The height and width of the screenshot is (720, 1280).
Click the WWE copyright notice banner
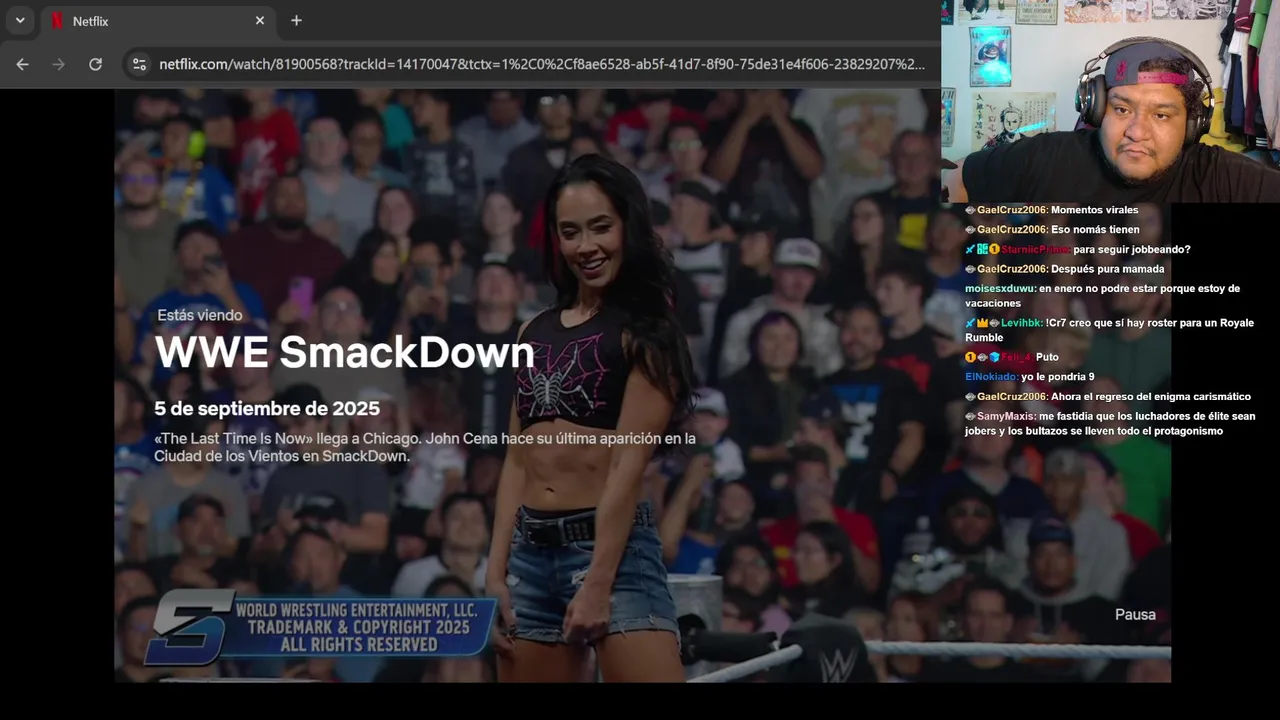(x=322, y=628)
